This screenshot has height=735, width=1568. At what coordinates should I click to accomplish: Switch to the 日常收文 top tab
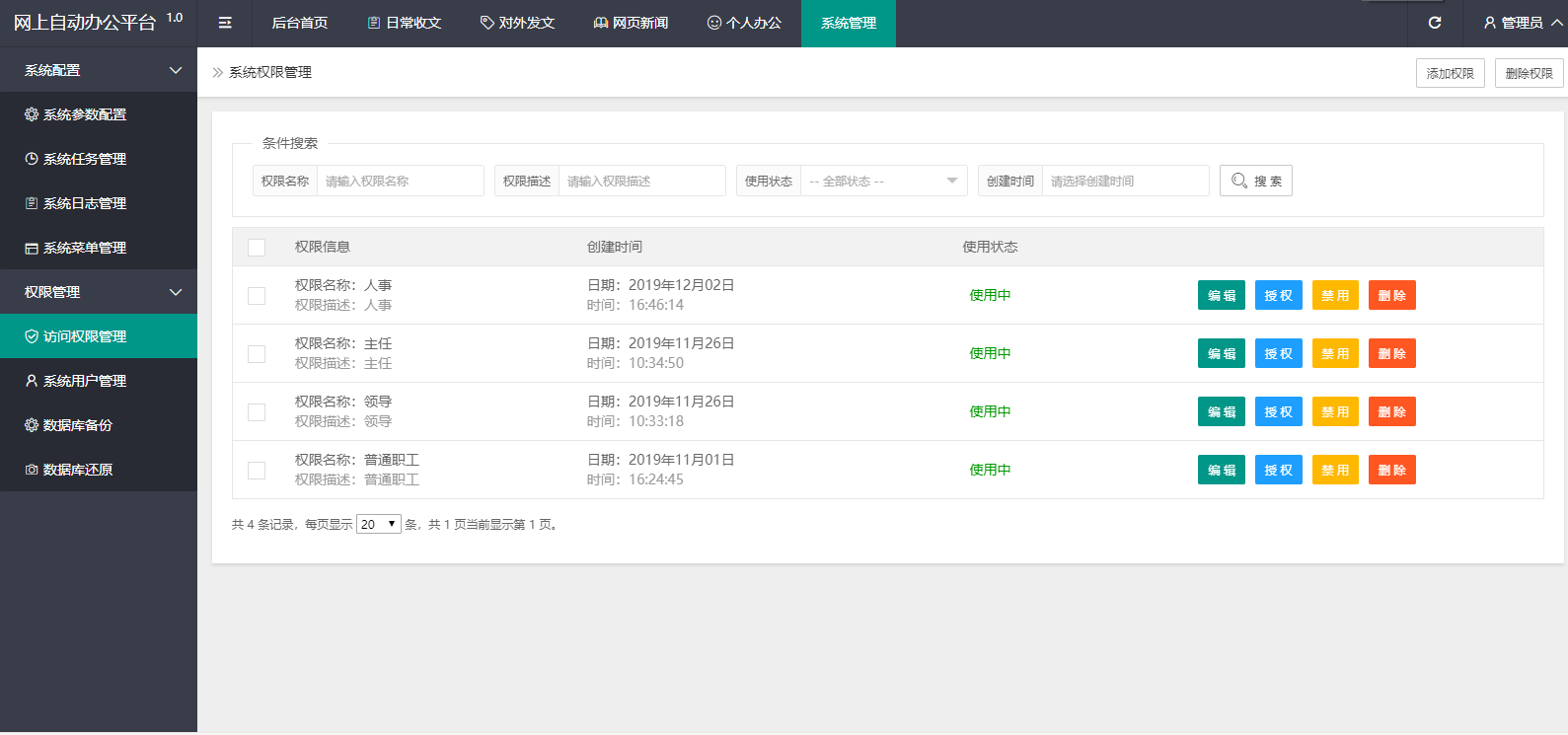pos(404,23)
